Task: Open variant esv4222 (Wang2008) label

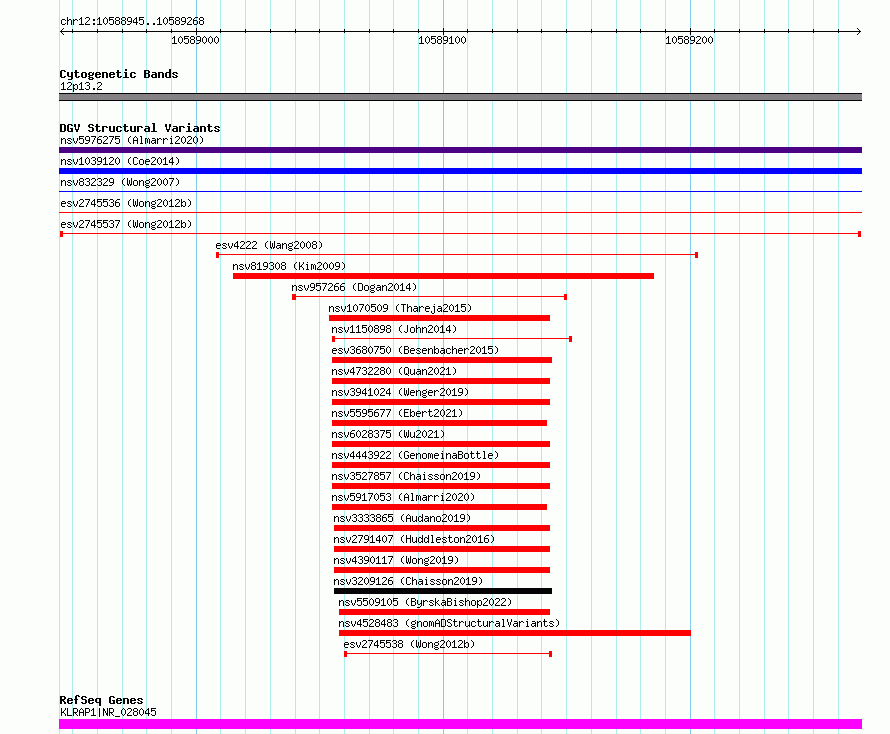Action: click(269, 245)
